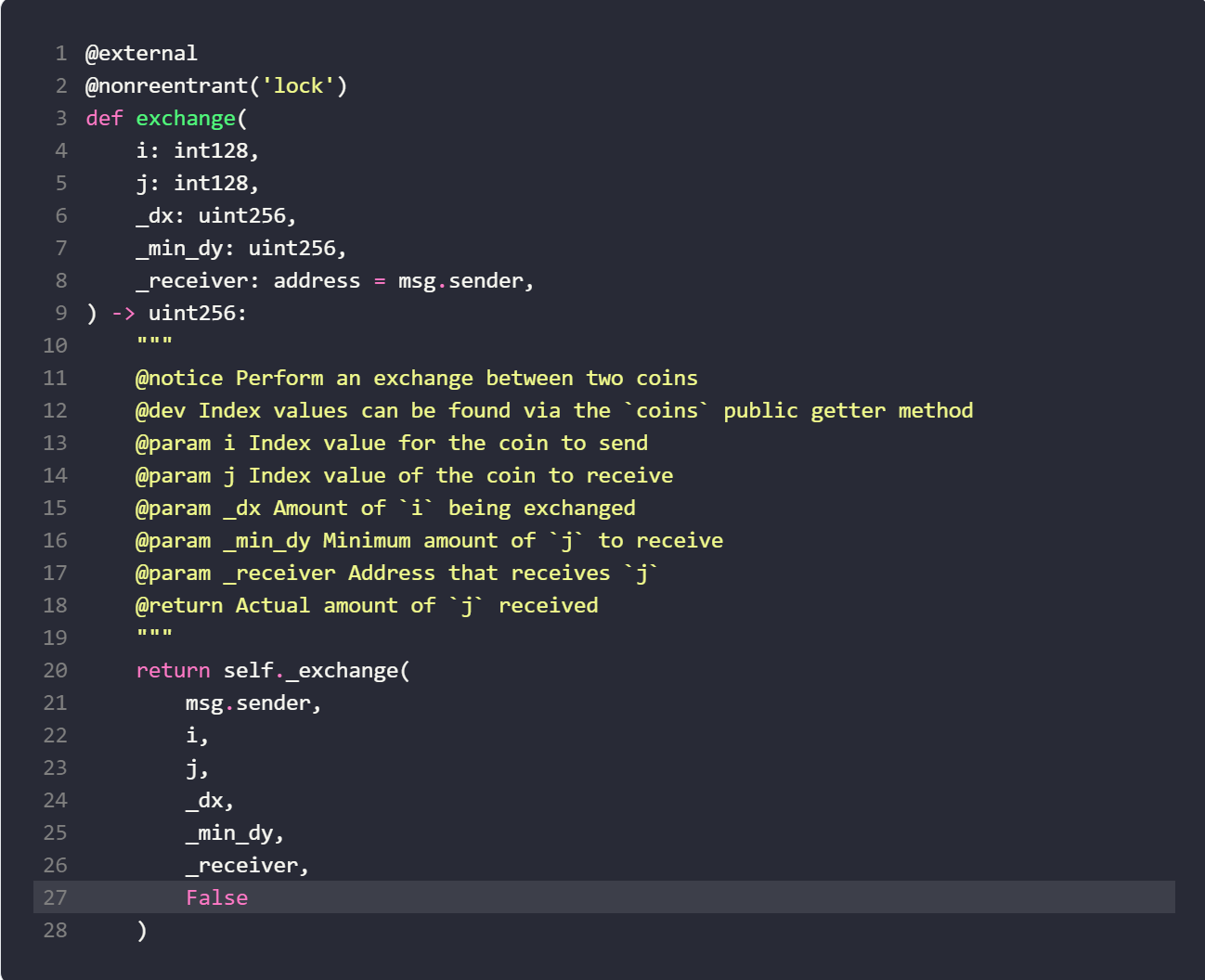This screenshot has width=1205, height=980.
Task: Click the '_receiver,' argument on line 26
Action: (x=248, y=865)
